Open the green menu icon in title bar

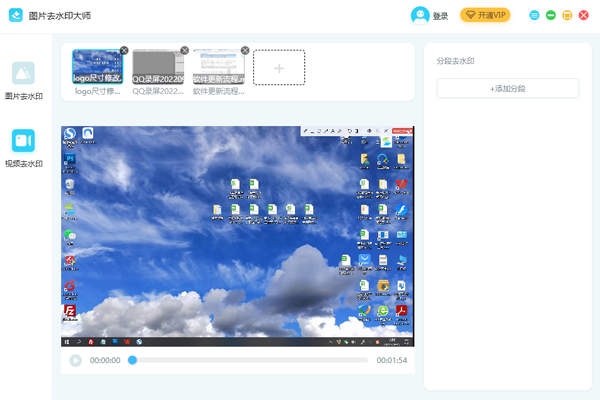535,15
